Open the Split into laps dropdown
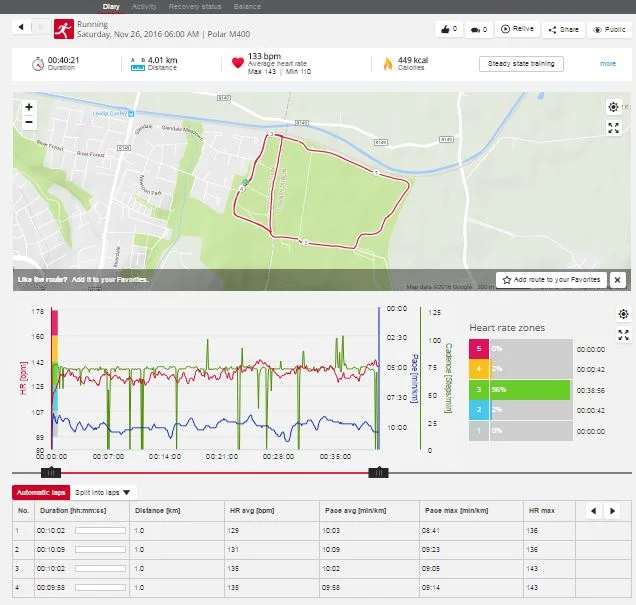This screenshot has height=605, width=636. 104,492
